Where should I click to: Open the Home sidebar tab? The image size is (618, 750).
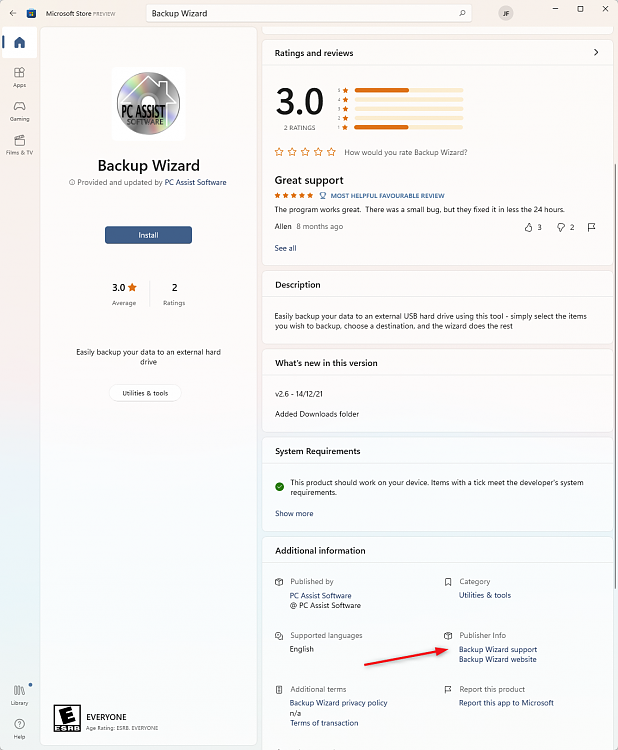click(x=20, y=43)
